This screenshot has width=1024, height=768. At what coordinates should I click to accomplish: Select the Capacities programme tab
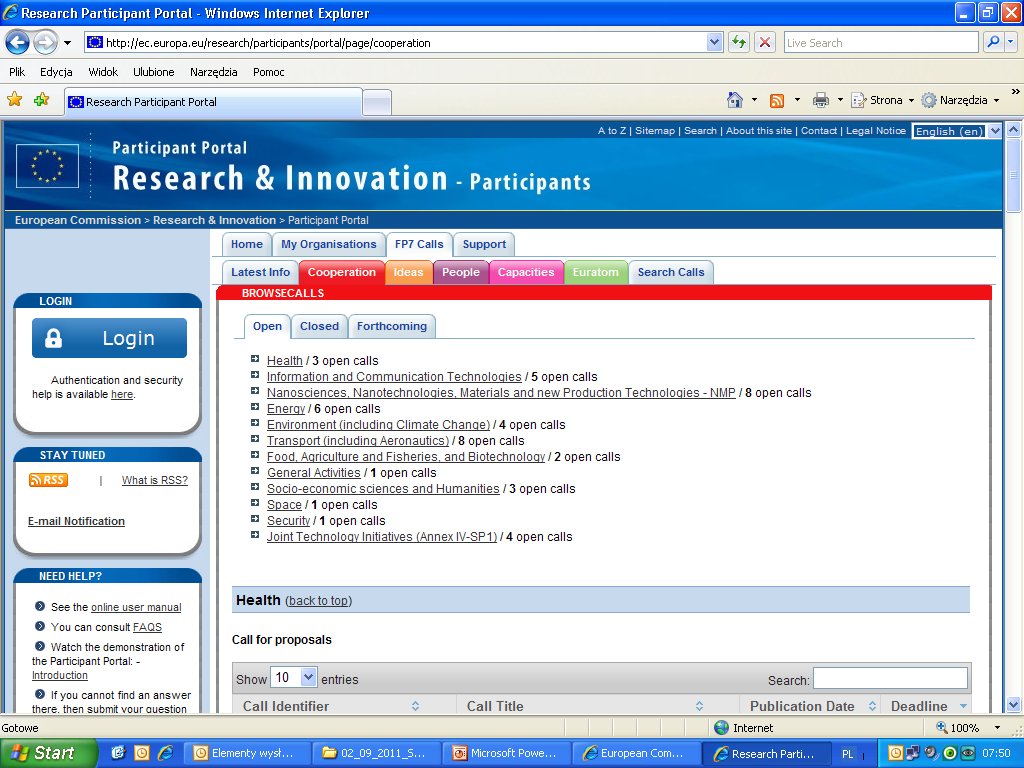pyautogui.click(x=526, y=272)
